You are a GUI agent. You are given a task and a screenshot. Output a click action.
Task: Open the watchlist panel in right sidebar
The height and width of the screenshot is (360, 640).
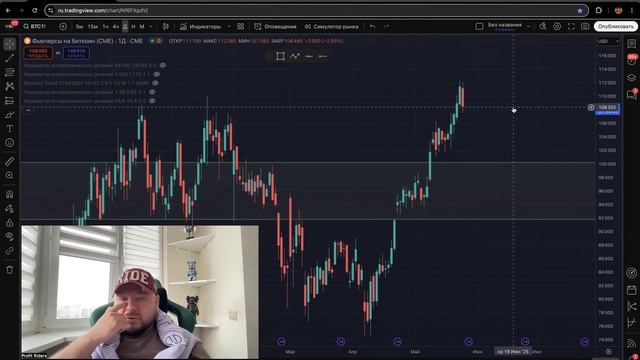(x=631, y=44)
